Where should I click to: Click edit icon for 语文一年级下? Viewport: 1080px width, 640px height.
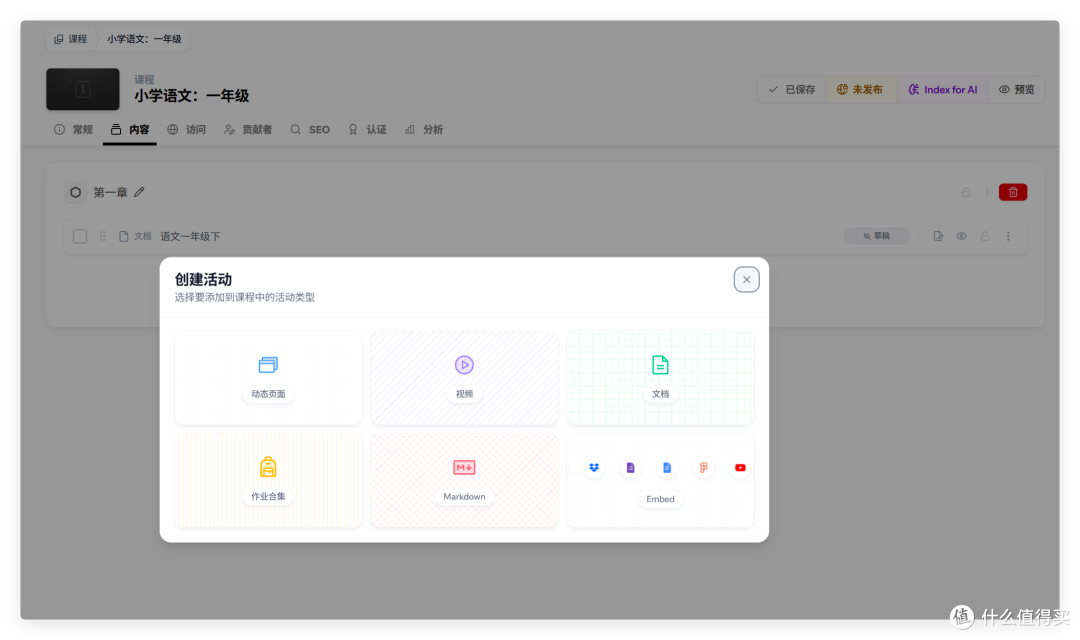pyautogui.click(x=938, y=236)
